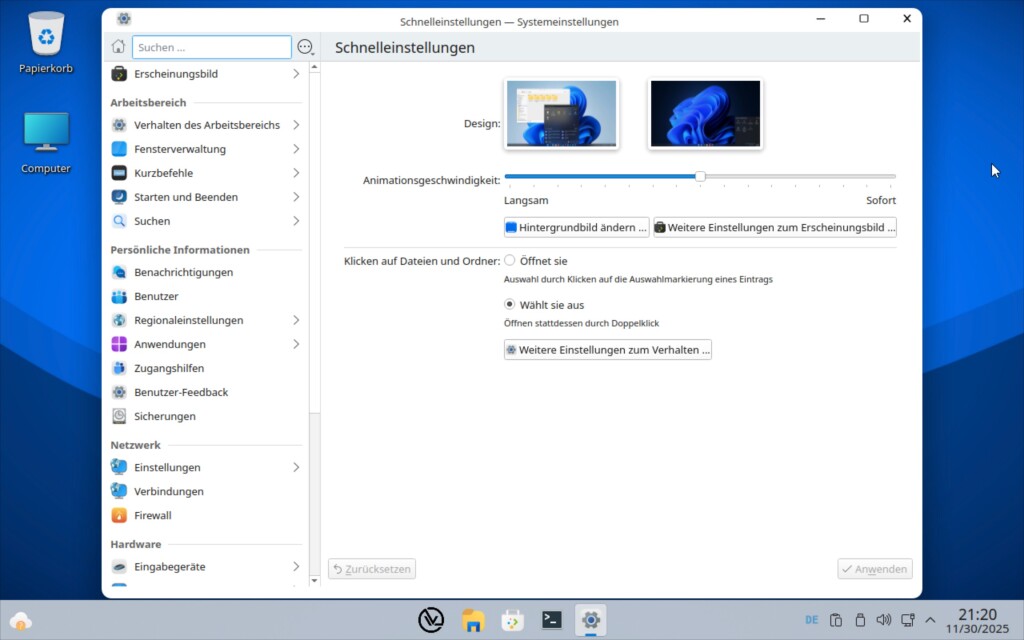Launch the terminal from the taskbar

tap(551, 620)
